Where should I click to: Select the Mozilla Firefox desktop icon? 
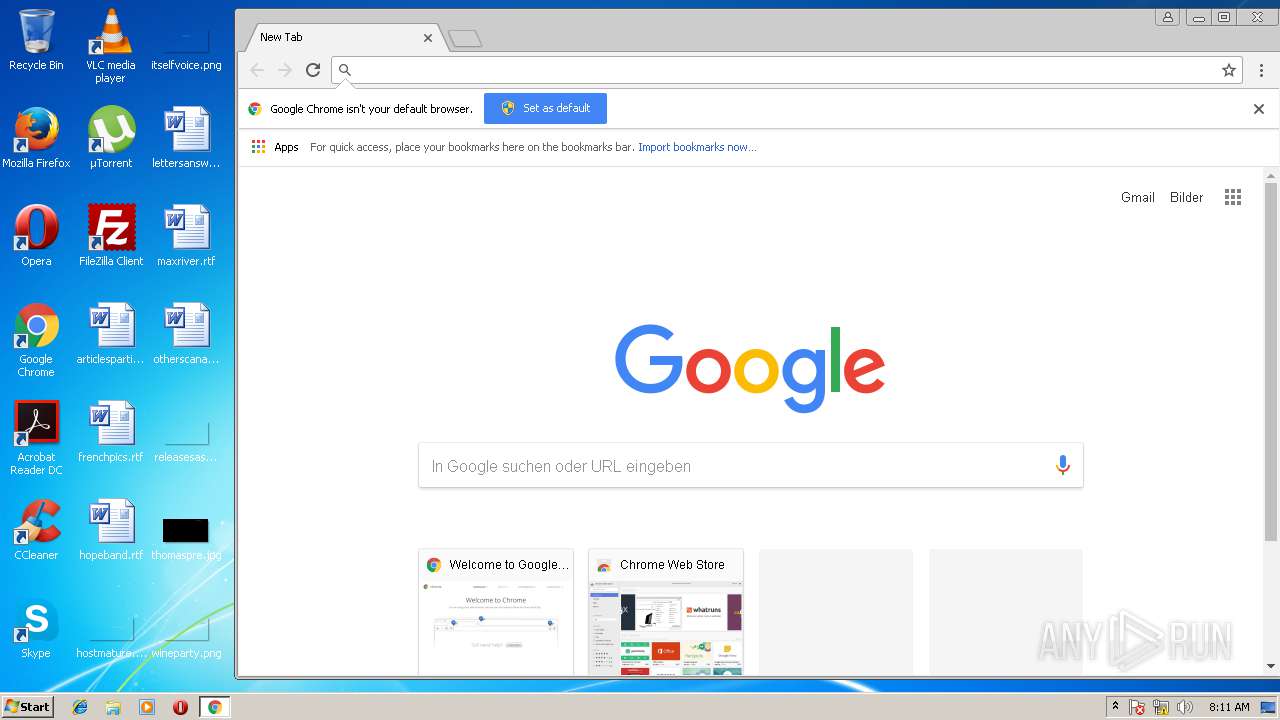click(36, 137)
